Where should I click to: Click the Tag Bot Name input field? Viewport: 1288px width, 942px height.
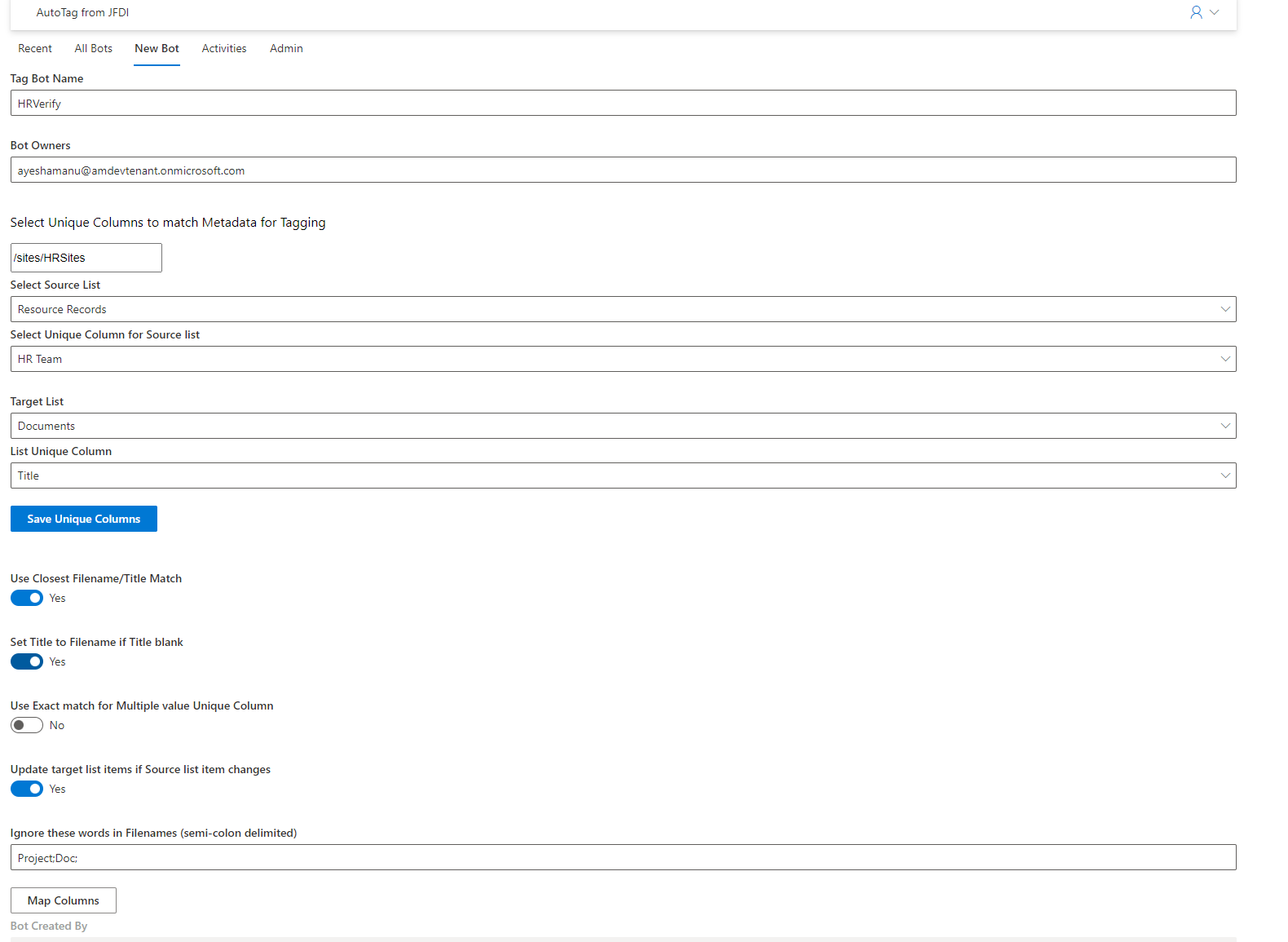(624, 103)
